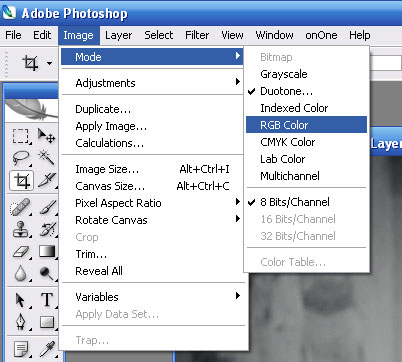Expand the Rotate Canvas submenu

(x=152, y=220)
